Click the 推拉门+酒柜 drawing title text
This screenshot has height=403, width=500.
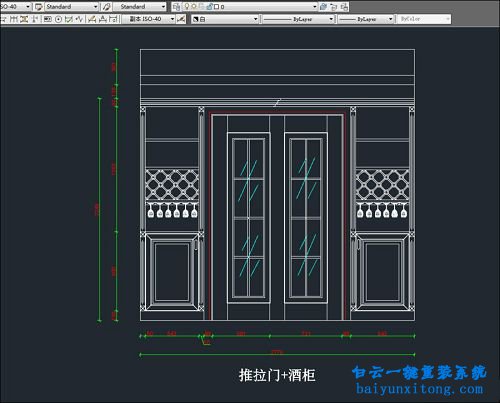pos(277,375)
